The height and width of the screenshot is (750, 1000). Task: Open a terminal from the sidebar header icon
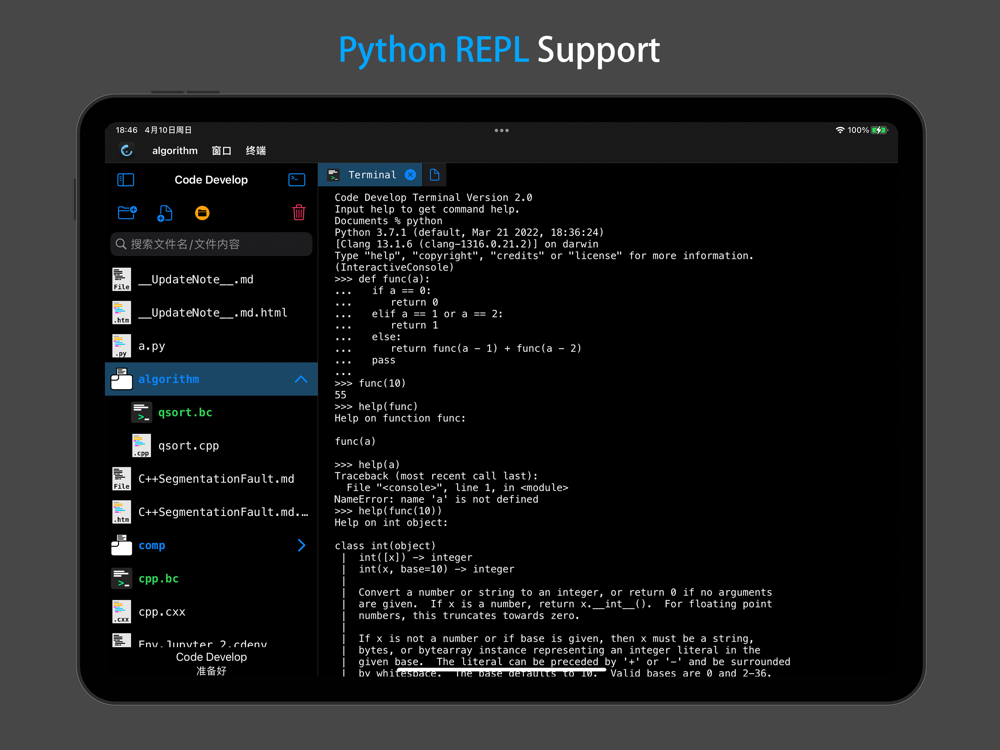pyautogui.click(x=297, y=180)
